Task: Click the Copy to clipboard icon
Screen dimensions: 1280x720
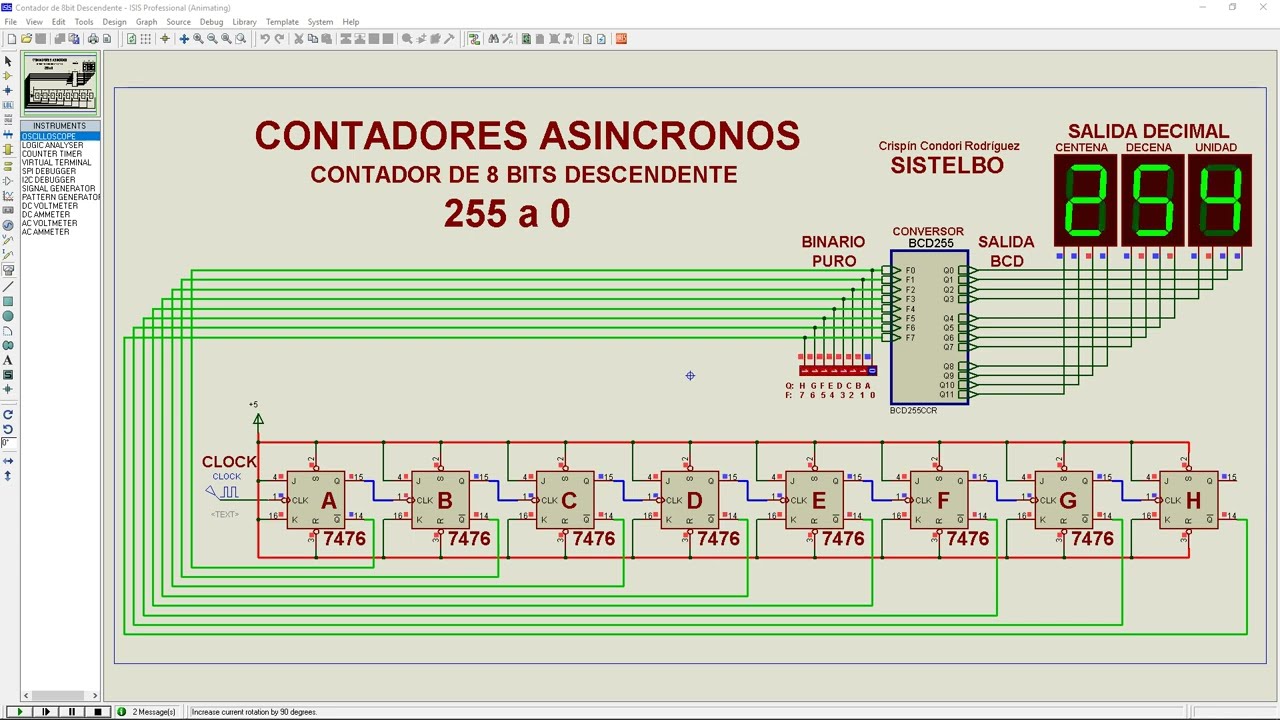Action: coord(312,39)
